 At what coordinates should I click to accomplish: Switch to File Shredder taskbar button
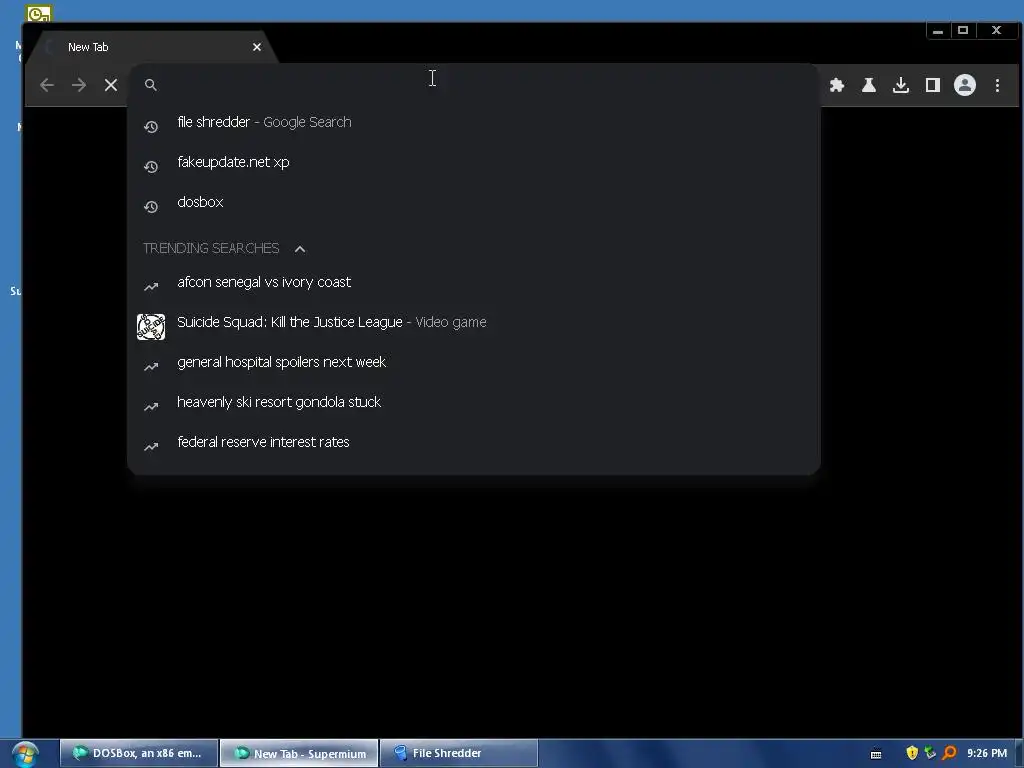[x=459, y=753]
